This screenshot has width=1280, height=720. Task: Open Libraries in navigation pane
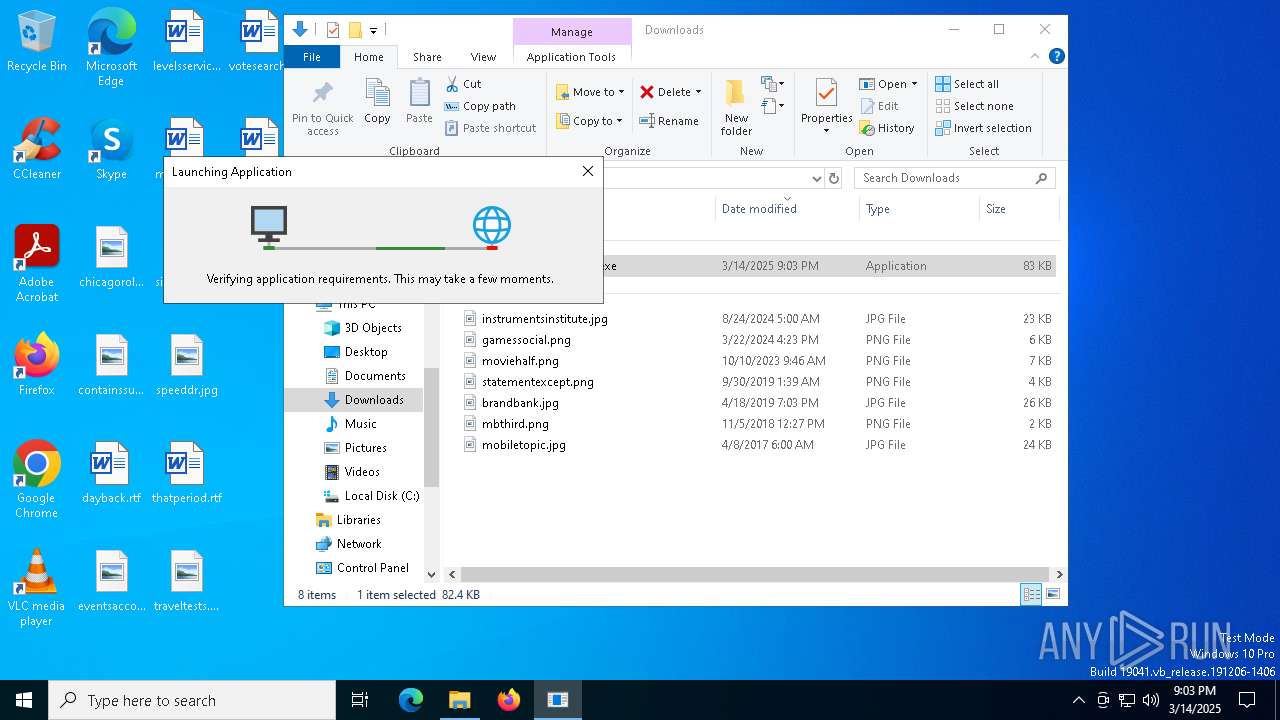tap(348, 520)
